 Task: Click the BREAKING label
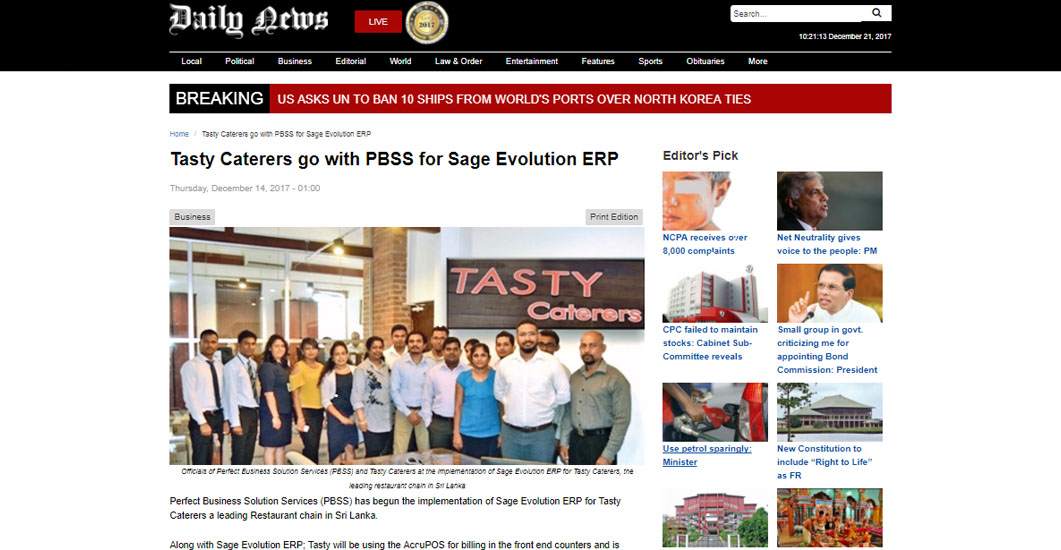point(219,99)
